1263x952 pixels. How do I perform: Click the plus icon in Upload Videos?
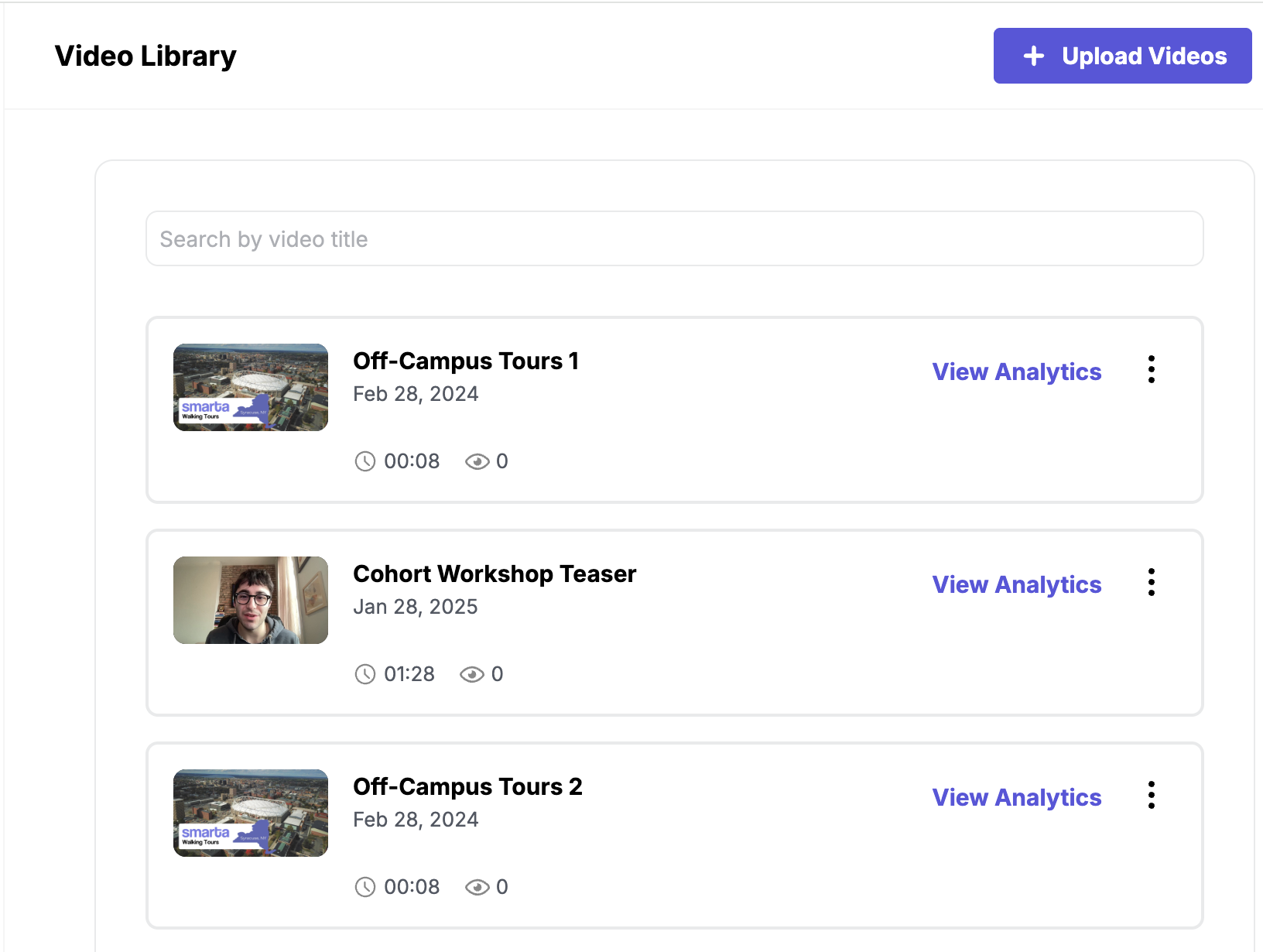(x=1034, y=56)
